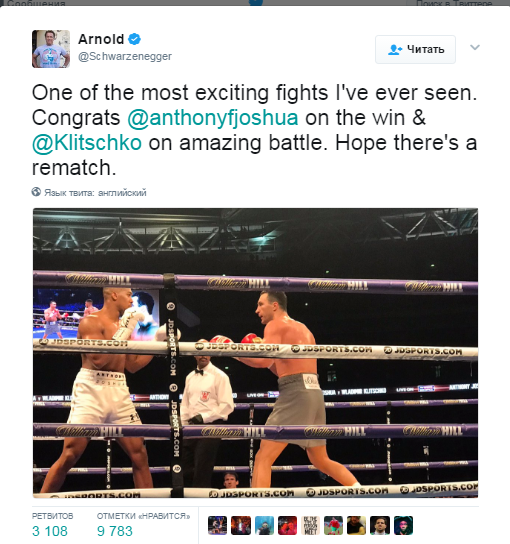Click the fifth text-poster liker avatar
The width and height of the screenshot is (510, 544).
311,525
